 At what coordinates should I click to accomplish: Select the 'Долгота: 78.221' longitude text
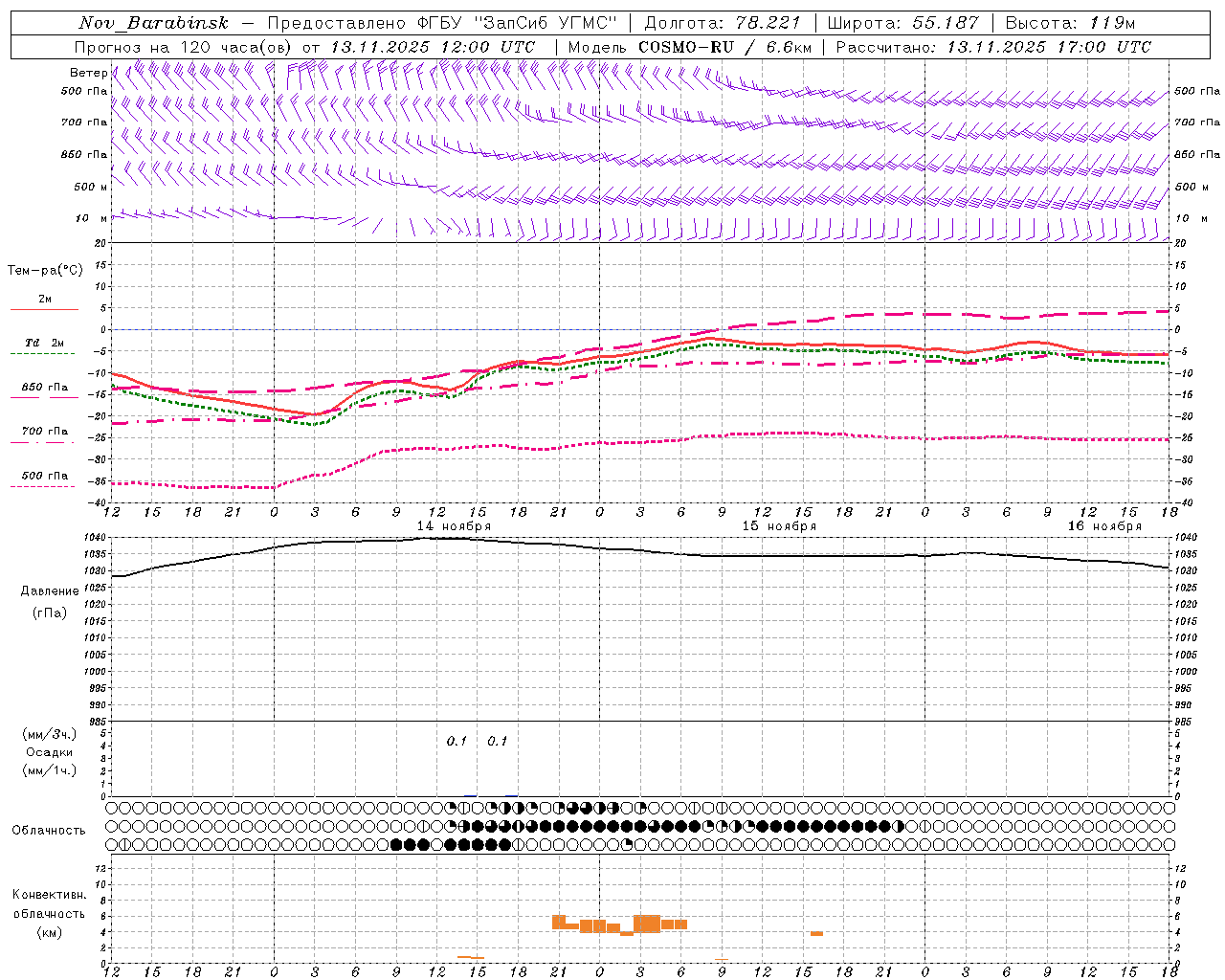722,23
